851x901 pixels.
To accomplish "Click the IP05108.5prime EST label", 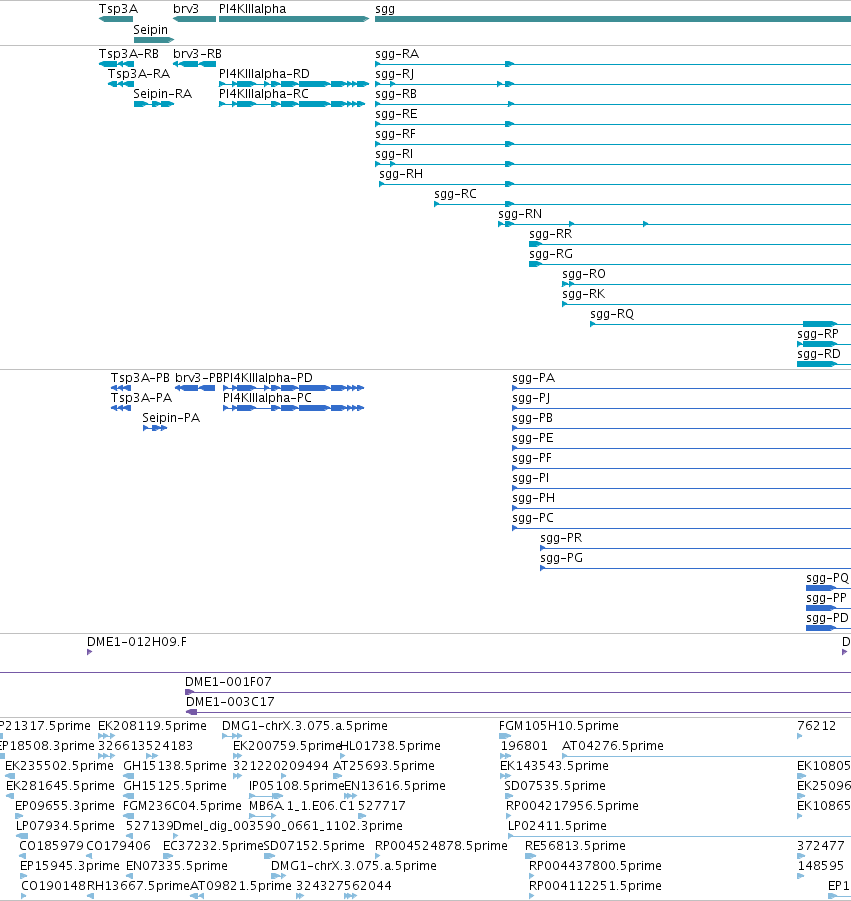I will [x=296, y=786].
